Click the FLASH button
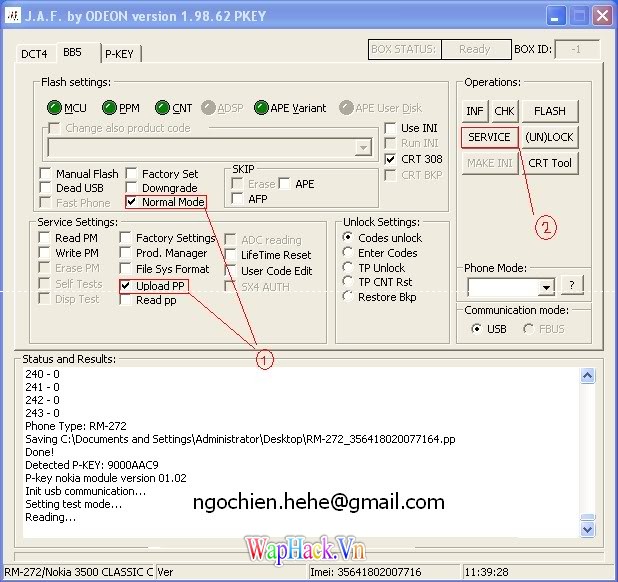Screen dimensions: 618x582 (x=550, y=111)
